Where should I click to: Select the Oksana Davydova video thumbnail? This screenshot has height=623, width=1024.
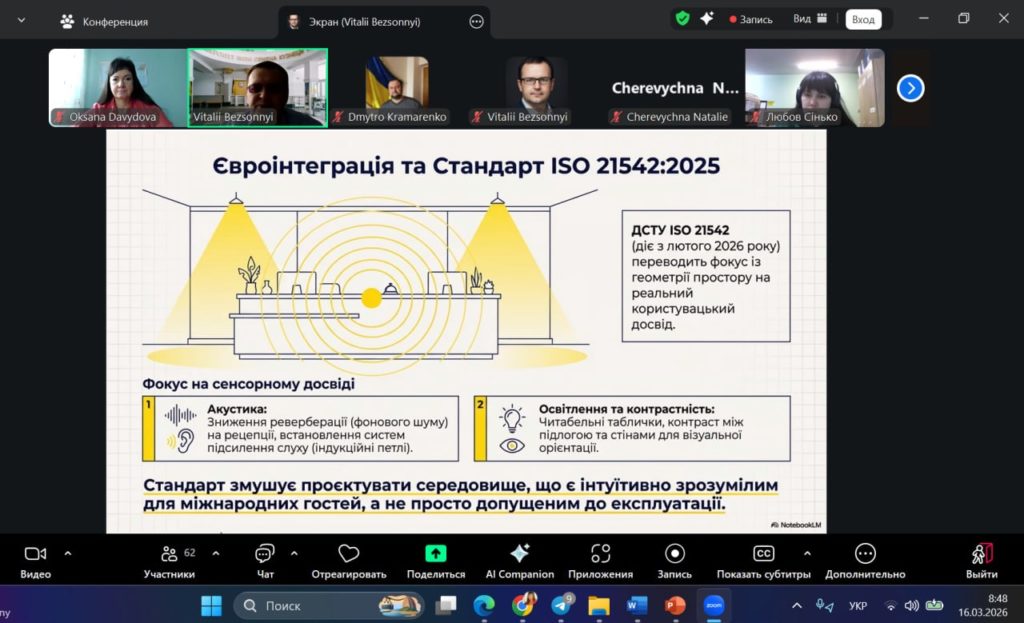(118, 87)
